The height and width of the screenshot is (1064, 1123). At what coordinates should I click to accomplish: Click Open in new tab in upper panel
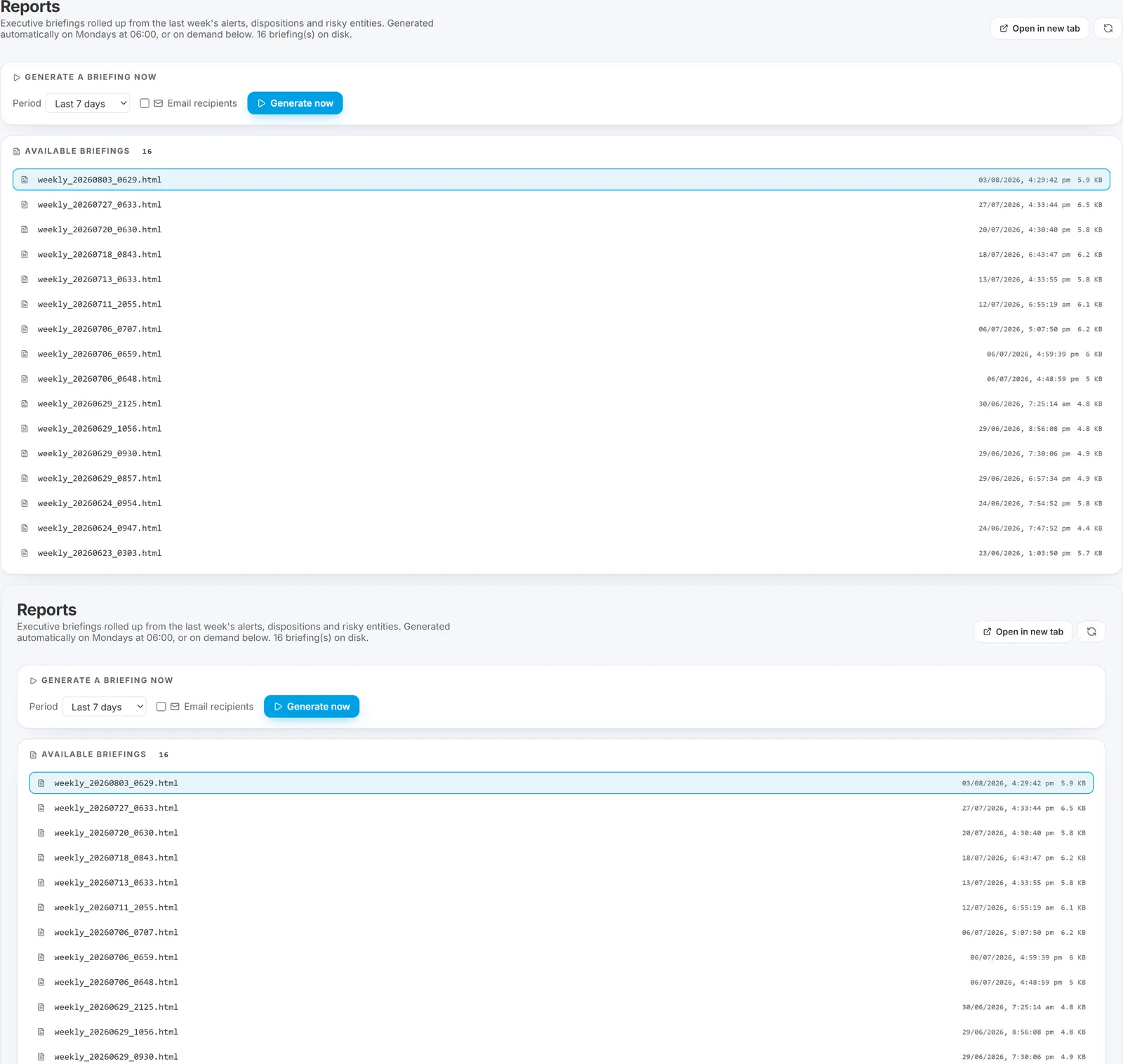coord(1039,29)
